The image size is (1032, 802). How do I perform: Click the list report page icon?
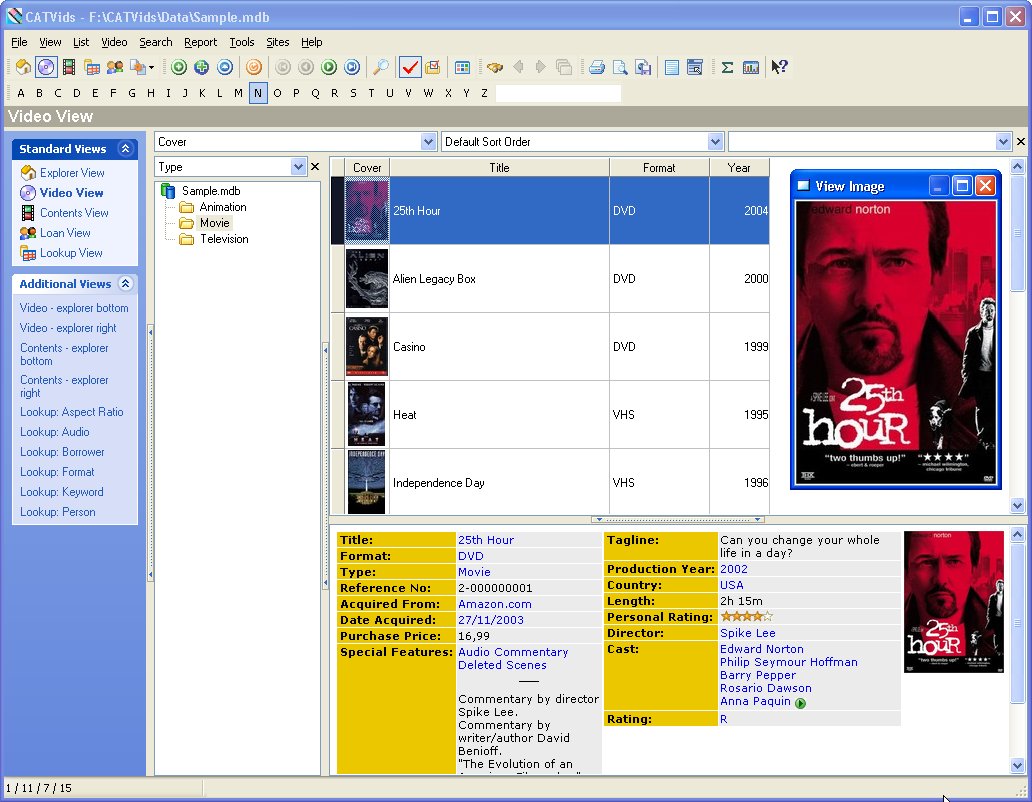(672, 67)
